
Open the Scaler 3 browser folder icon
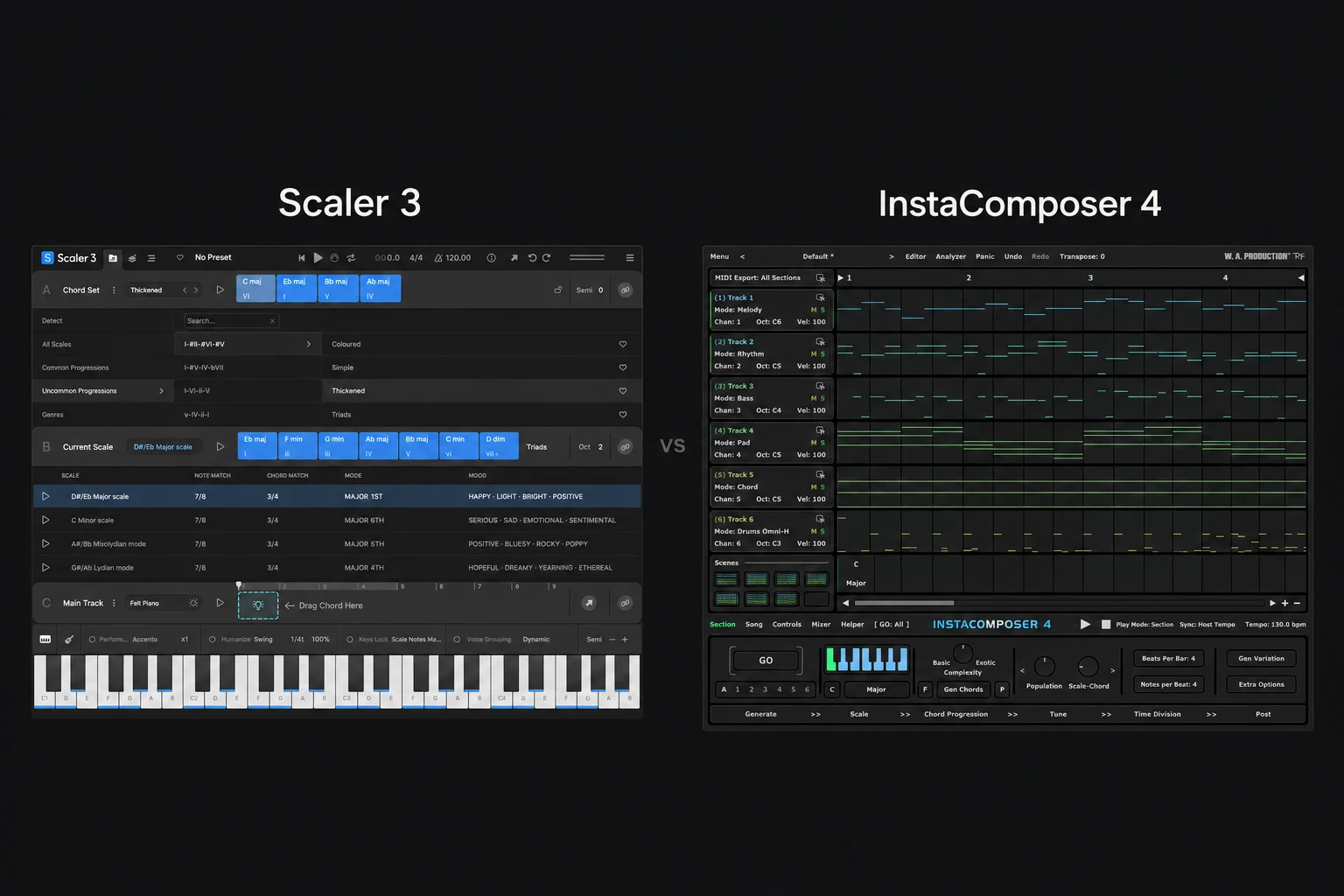click(x=113, y=258)
